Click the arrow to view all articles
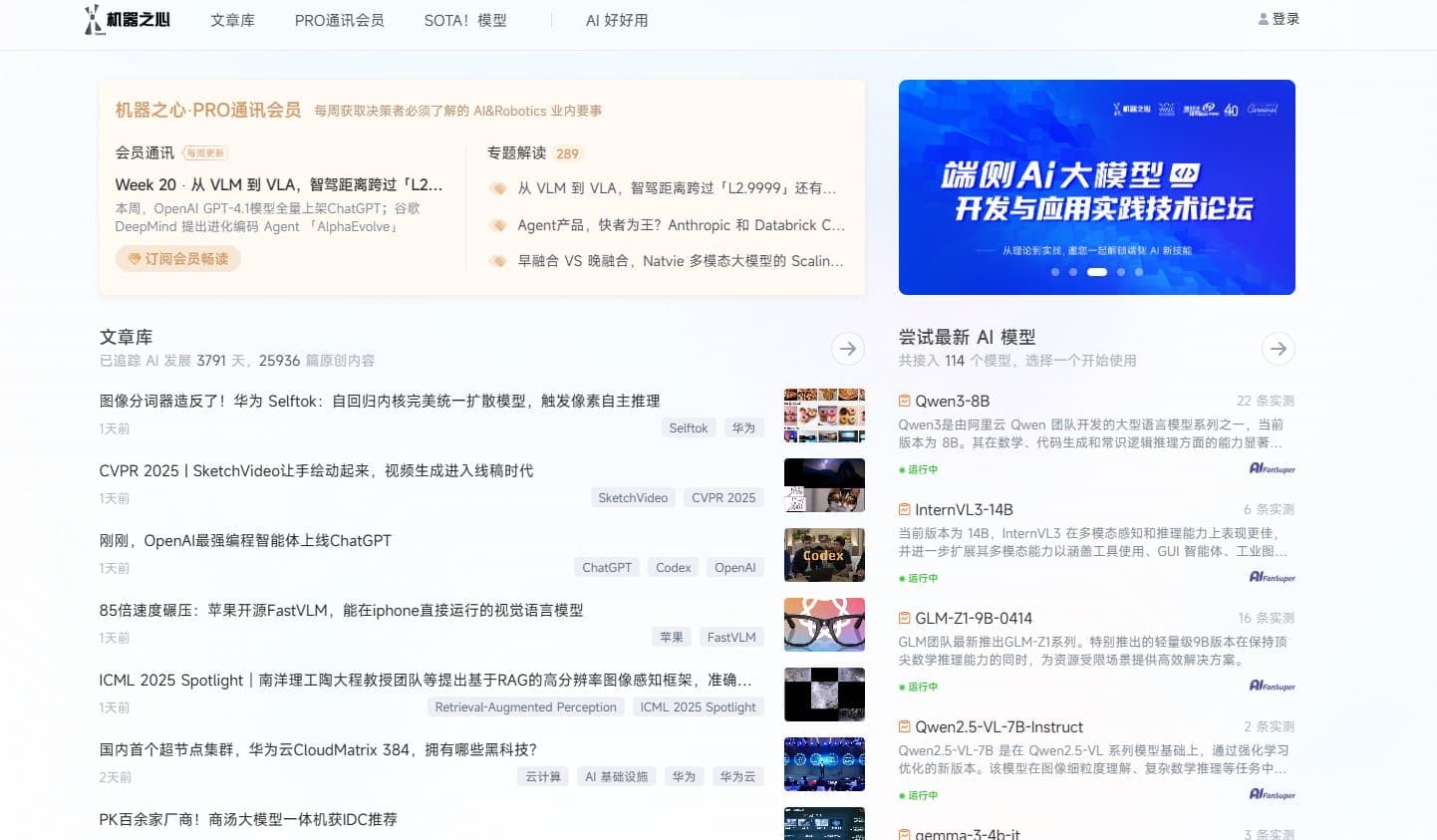 (848, 349)
